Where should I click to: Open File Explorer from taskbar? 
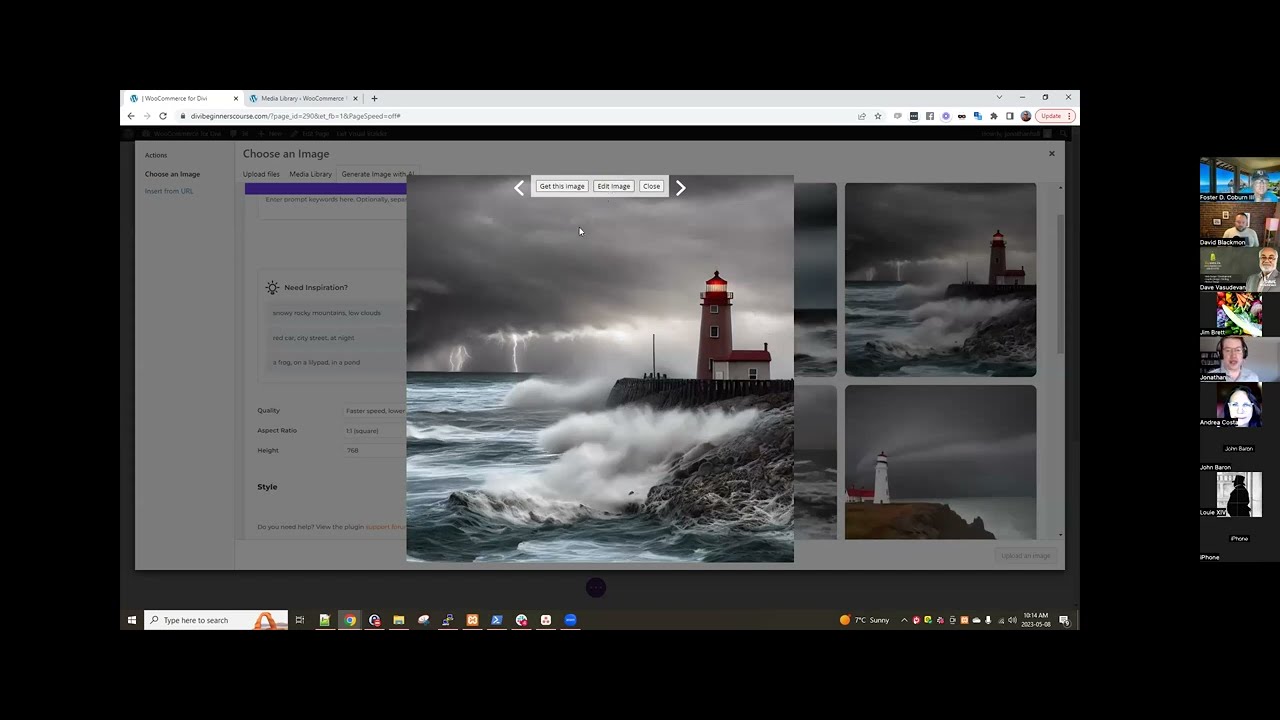[x=398, y=620]
